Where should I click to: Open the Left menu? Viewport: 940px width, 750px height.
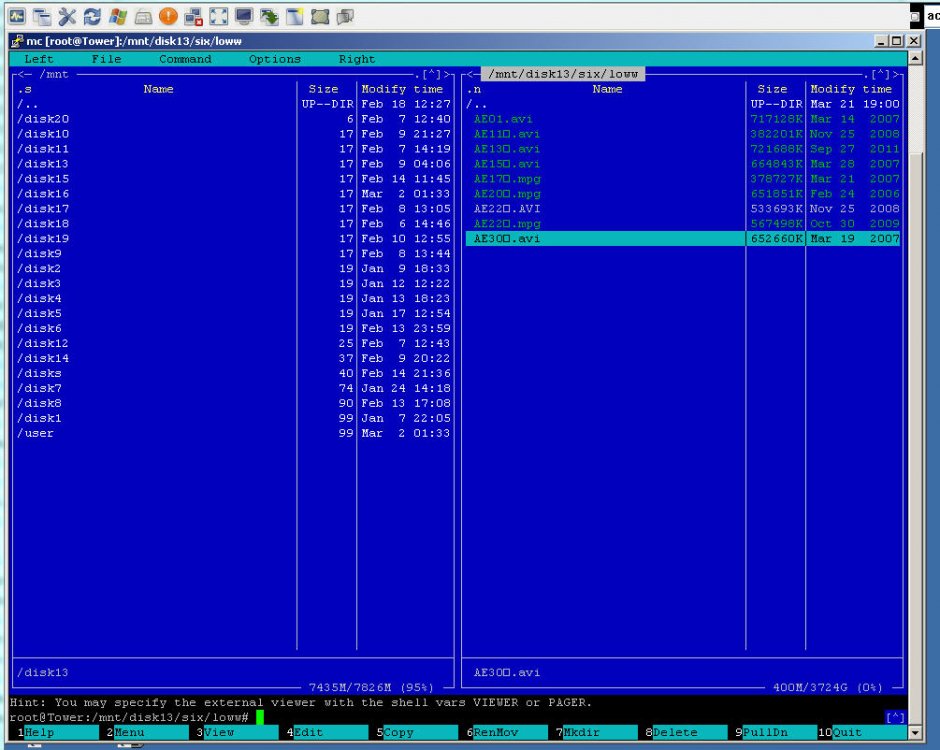click(39, 59)
